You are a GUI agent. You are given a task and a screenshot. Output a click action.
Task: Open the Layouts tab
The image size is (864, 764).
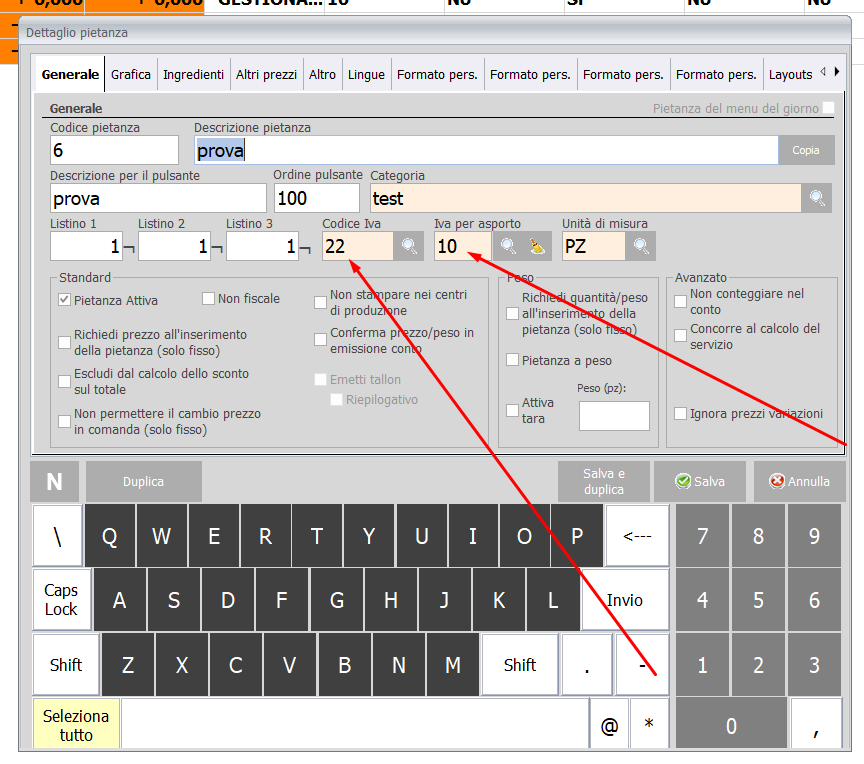pyautogui.click(x=790, y=74)
